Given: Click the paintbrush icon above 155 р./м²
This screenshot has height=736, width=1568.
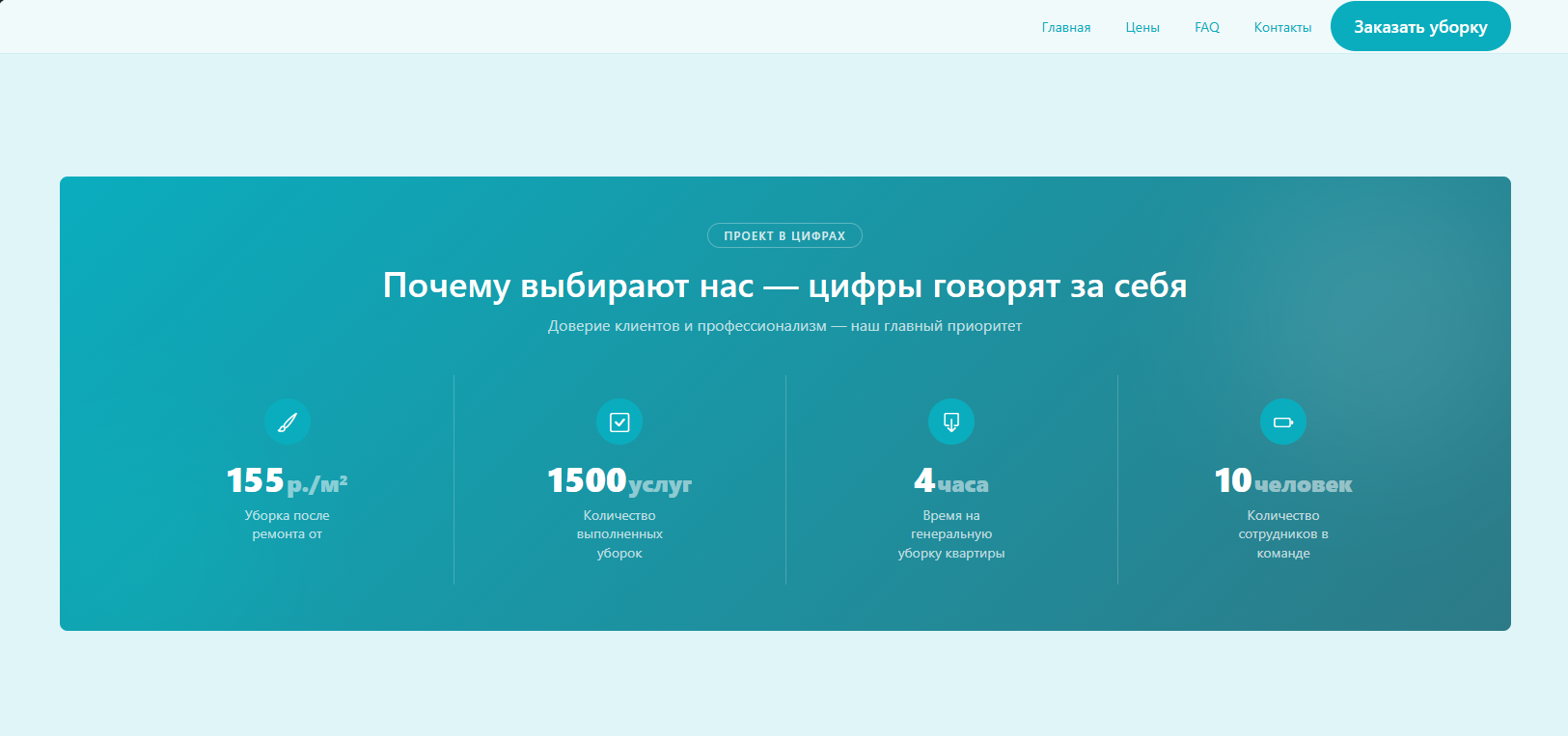Looking at the screenshot, I should coord(288,422).
